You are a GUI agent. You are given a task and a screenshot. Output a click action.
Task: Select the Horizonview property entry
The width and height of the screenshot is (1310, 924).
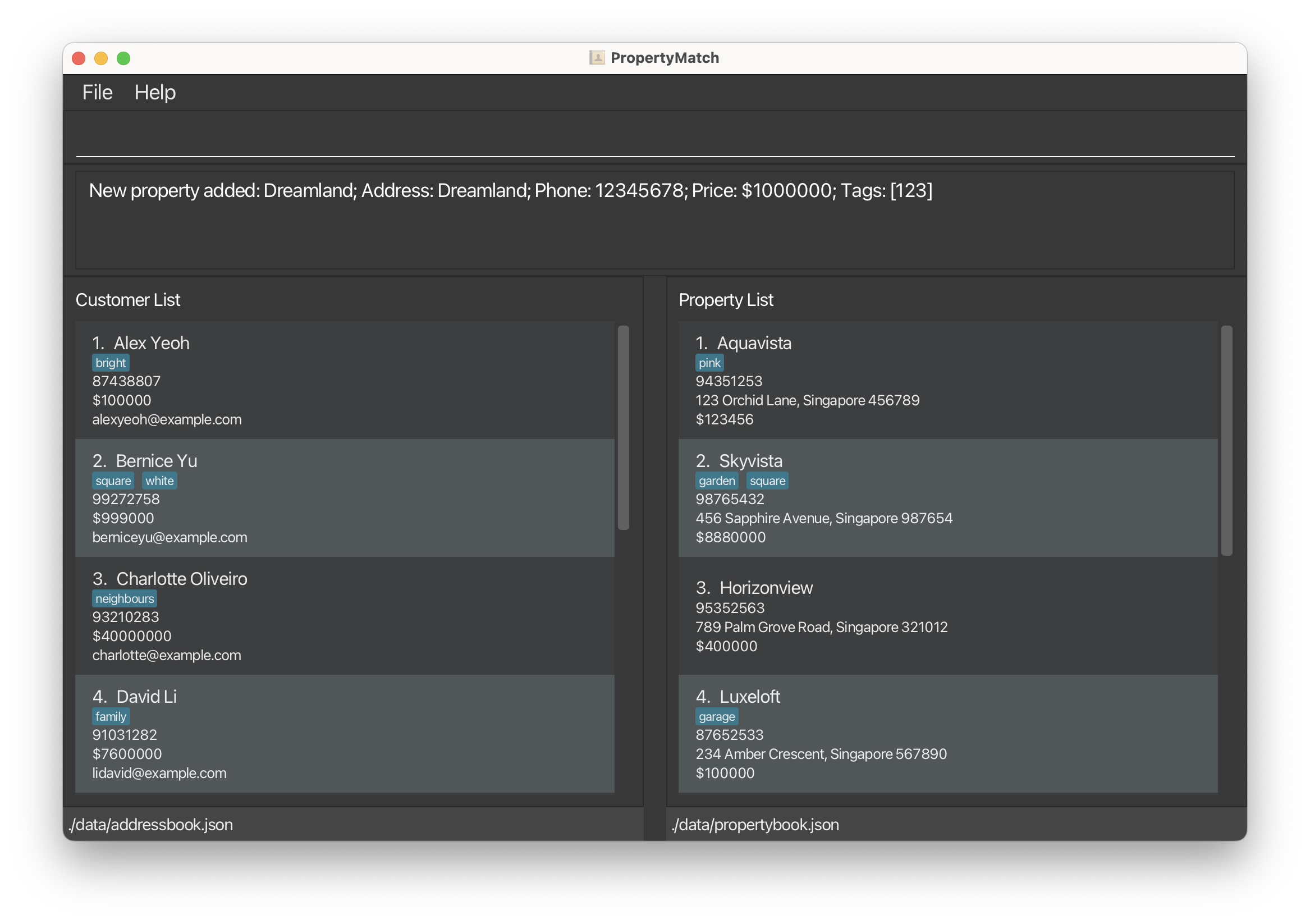point(947,616)
